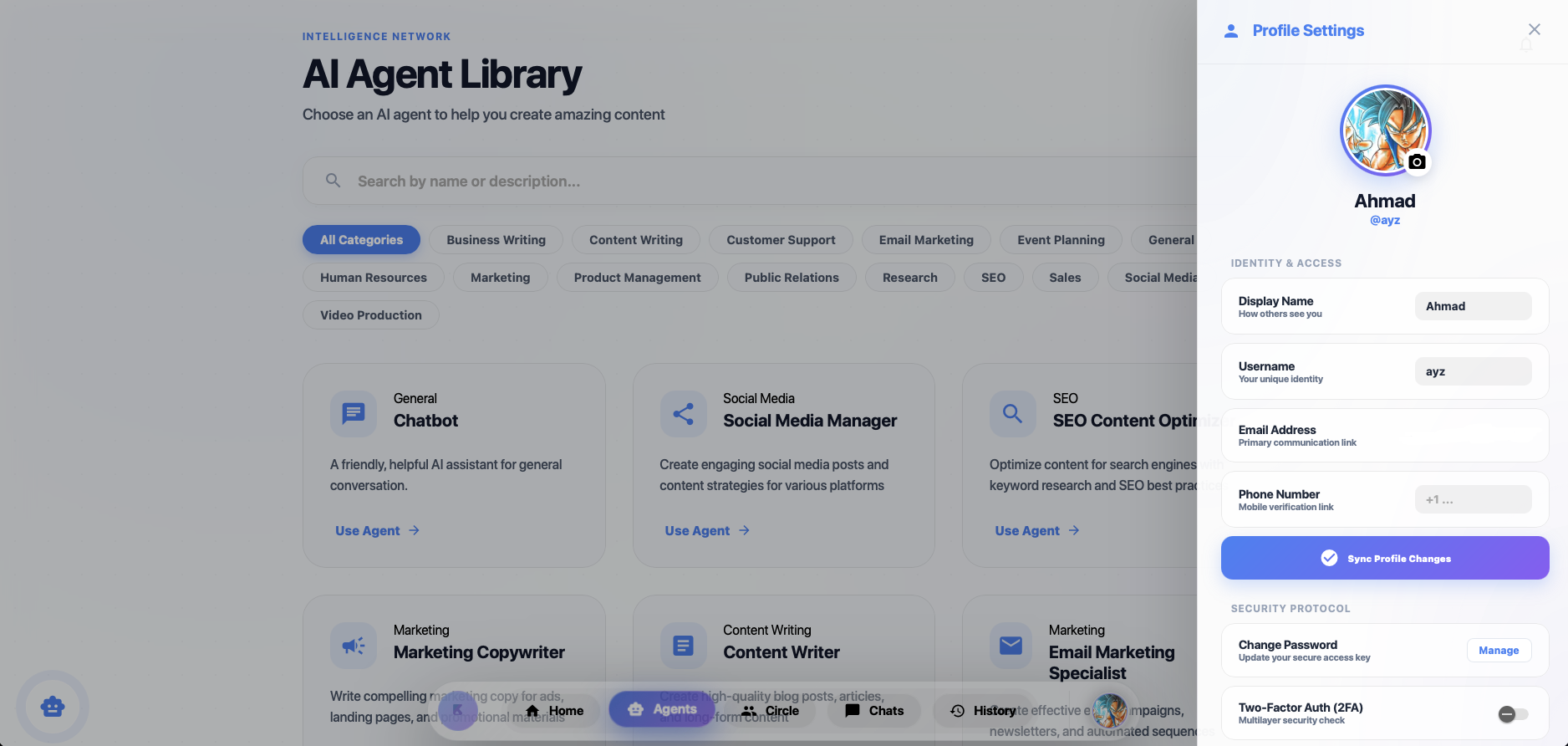Open Agents in bottom navigation
1568x746 pixels.
click(662, 709)
